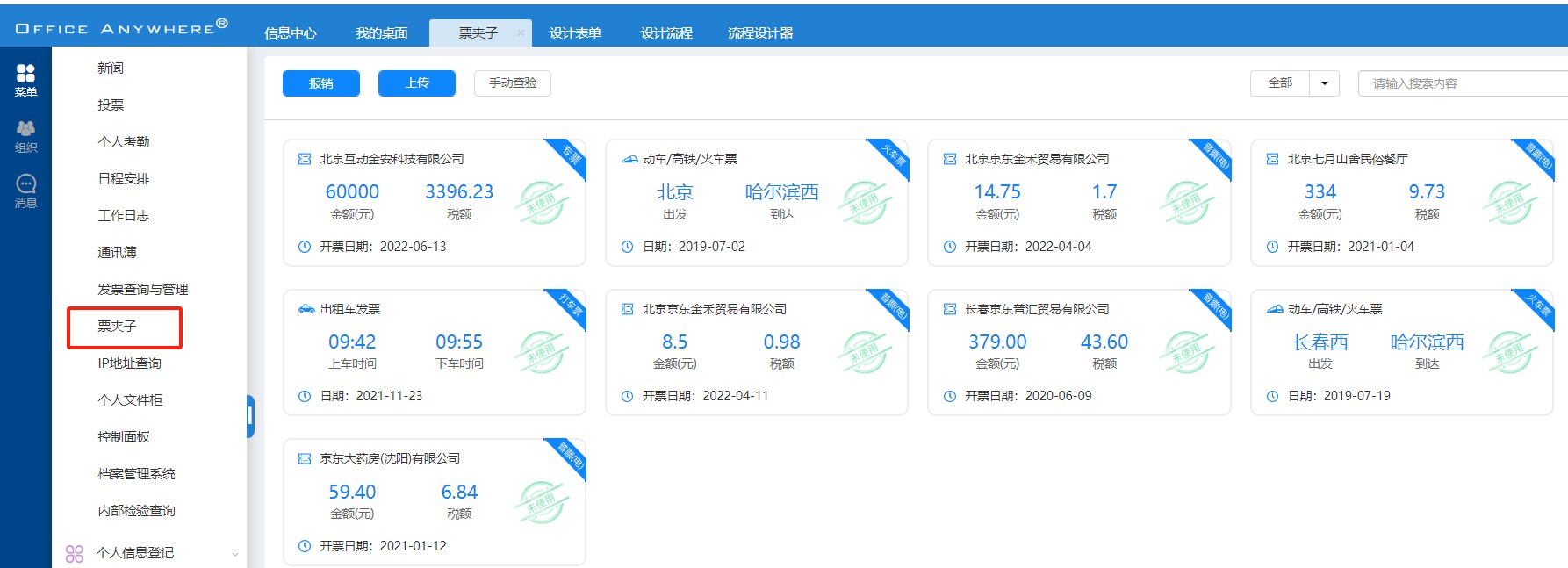
Task: Switch to 我的桌面 tab
Action: coord(381,33)
